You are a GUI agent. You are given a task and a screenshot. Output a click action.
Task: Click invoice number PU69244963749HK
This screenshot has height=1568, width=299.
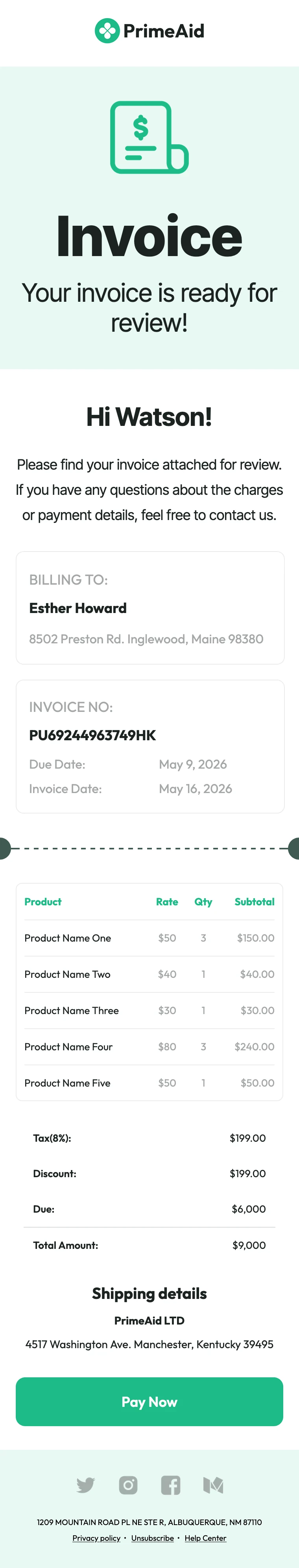(92, 735)
